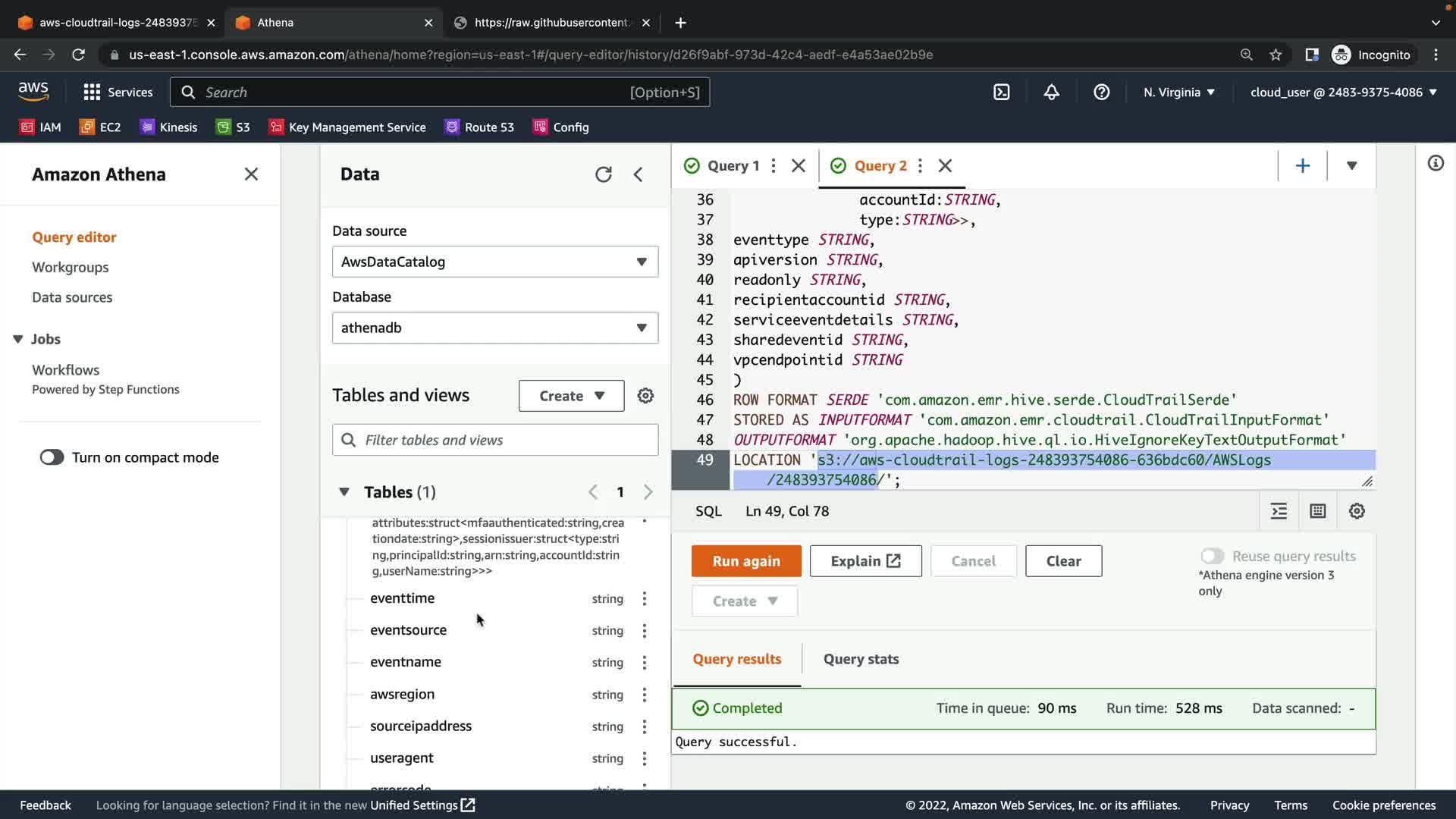Collapse the Jobs section
1456x819 pixels.
click(x=18, y=339)
